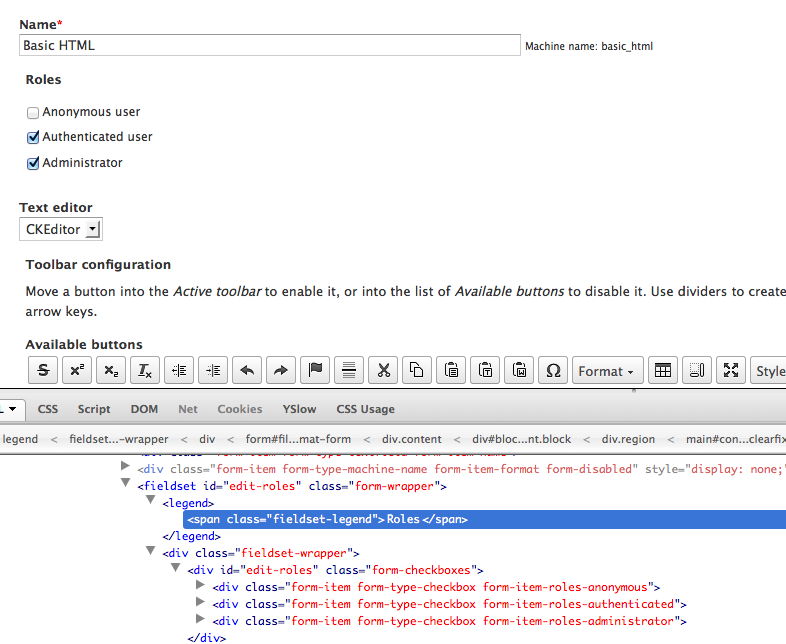This screenshot has height=644, width=786.
Task: Click the Show Blocks button
Action: [x=697, y=370]
